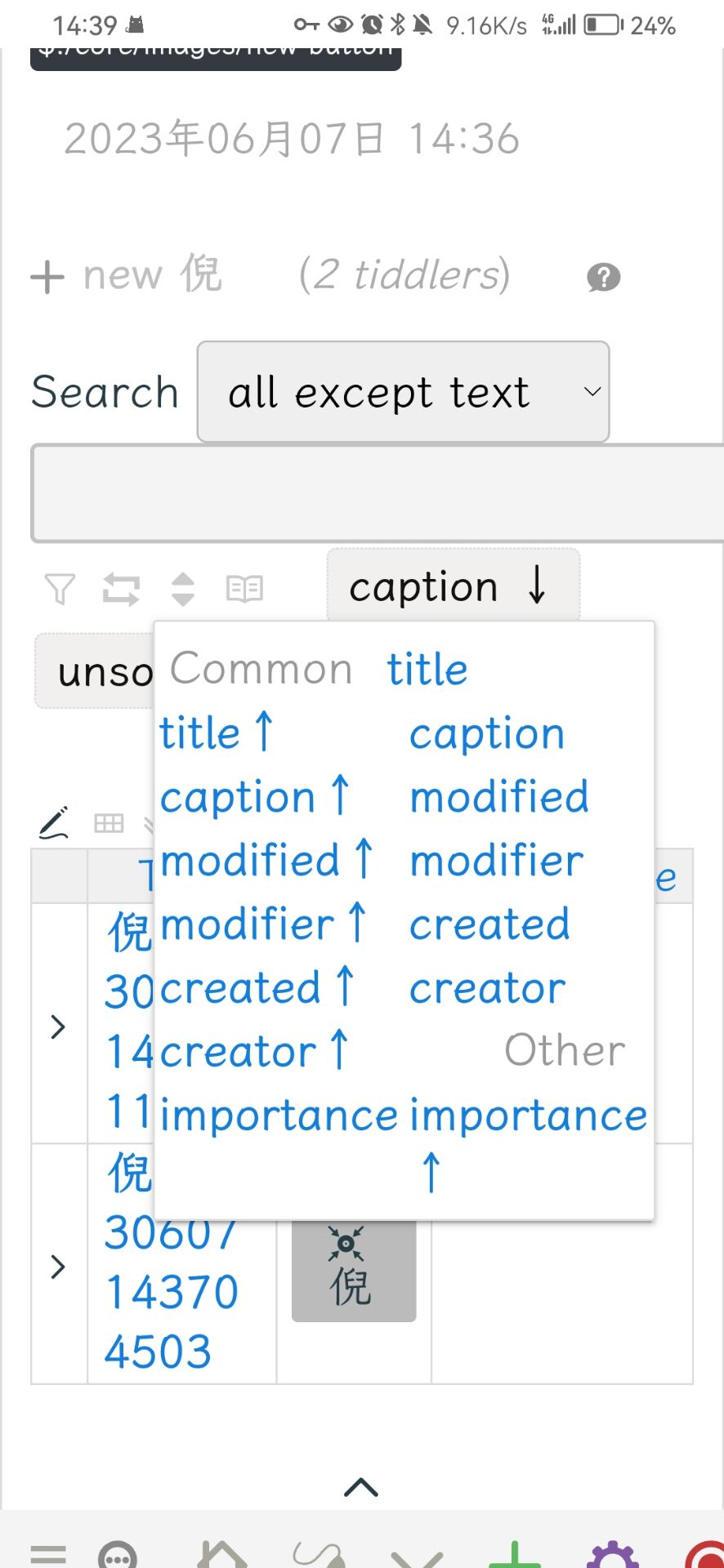This screenshot has height=1568, width=724.
Task: Click the '+ new 倪' button
Action: [x=127, y=276]
